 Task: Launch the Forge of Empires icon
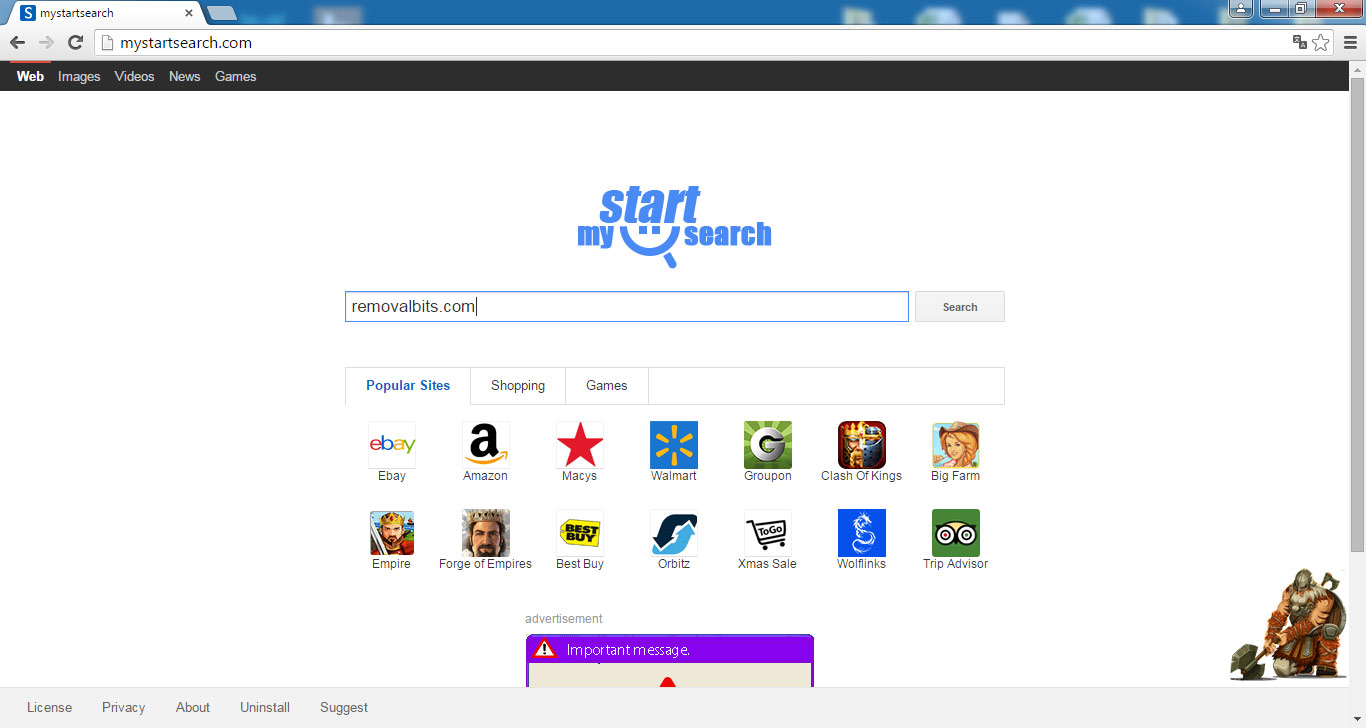point(486,533)
